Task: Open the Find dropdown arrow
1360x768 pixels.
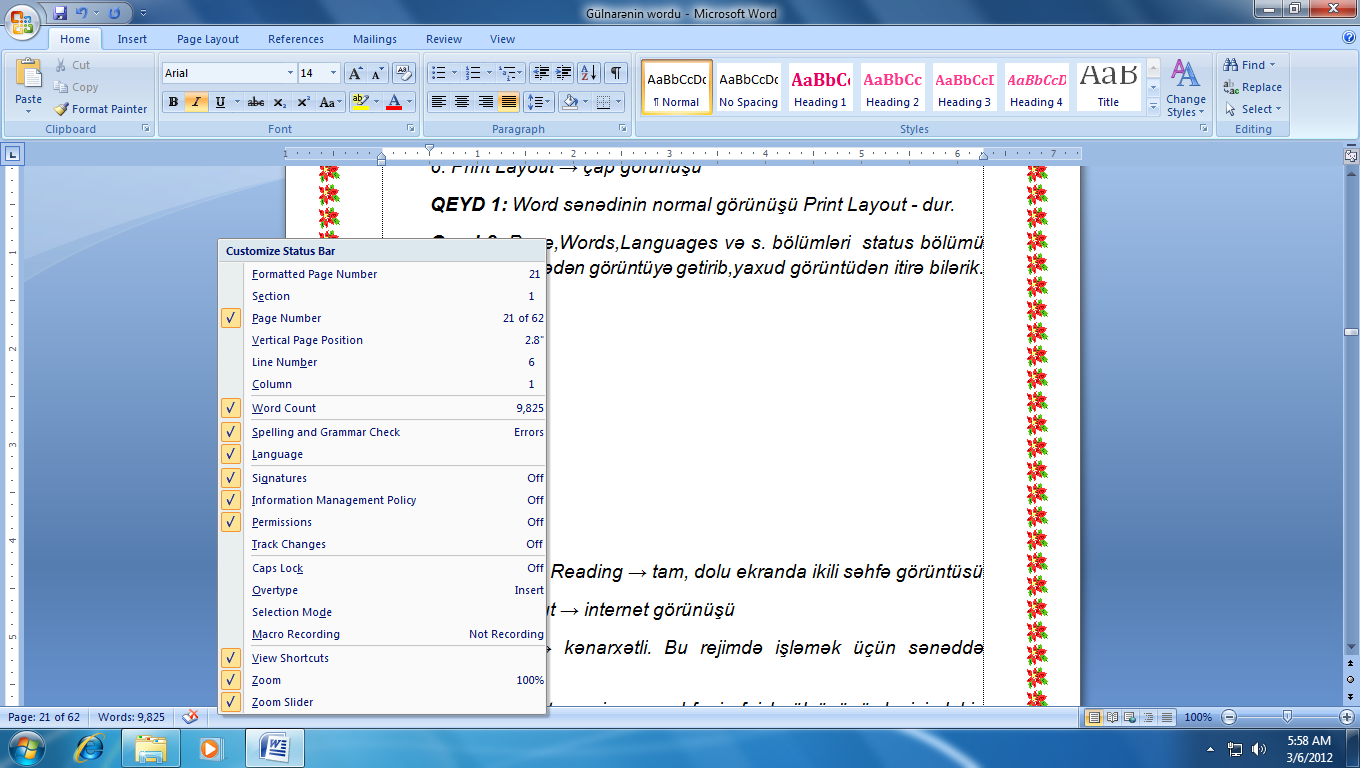Action: (1272, 65)
